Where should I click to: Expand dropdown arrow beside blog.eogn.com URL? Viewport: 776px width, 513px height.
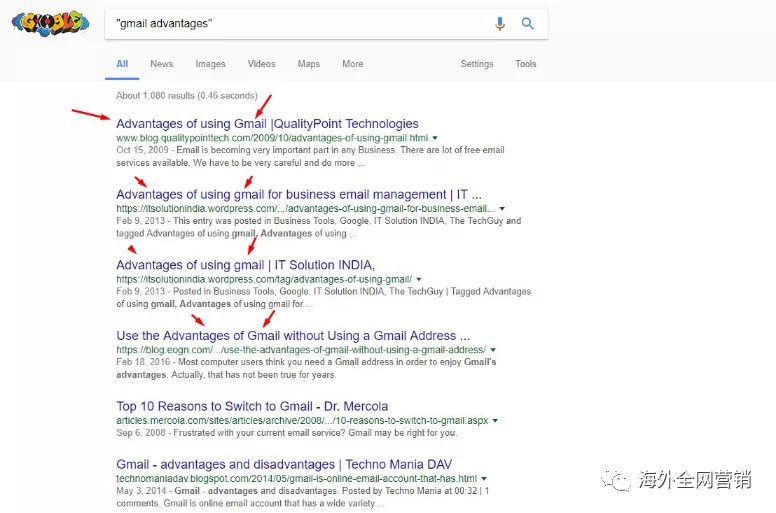point(493,350)
